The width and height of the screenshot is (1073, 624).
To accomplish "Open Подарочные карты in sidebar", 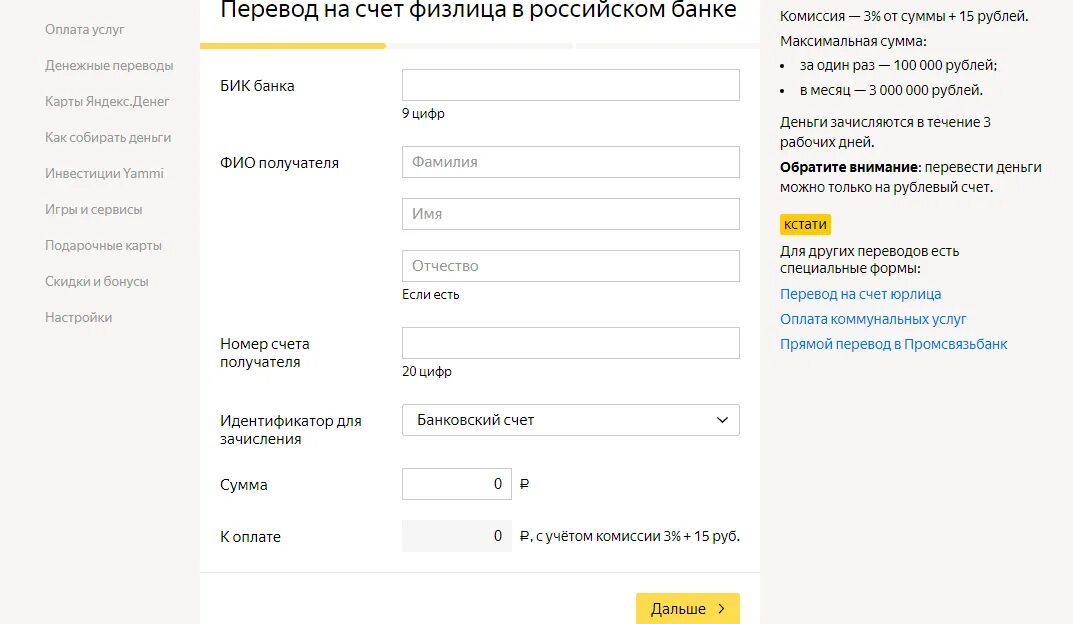I will pos(103,246).
